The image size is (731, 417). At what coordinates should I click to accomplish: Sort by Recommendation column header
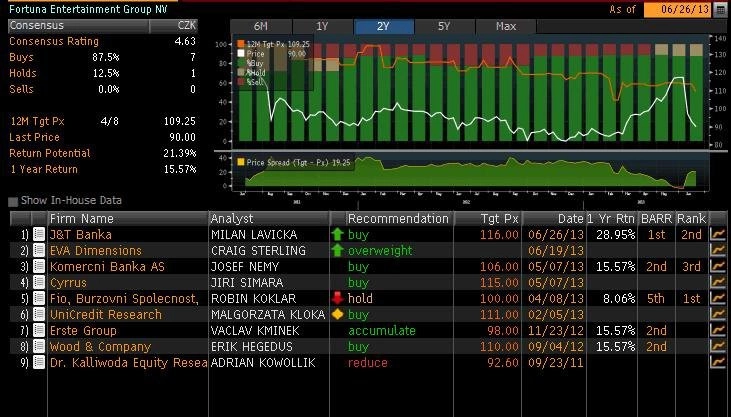click(398, 218)
